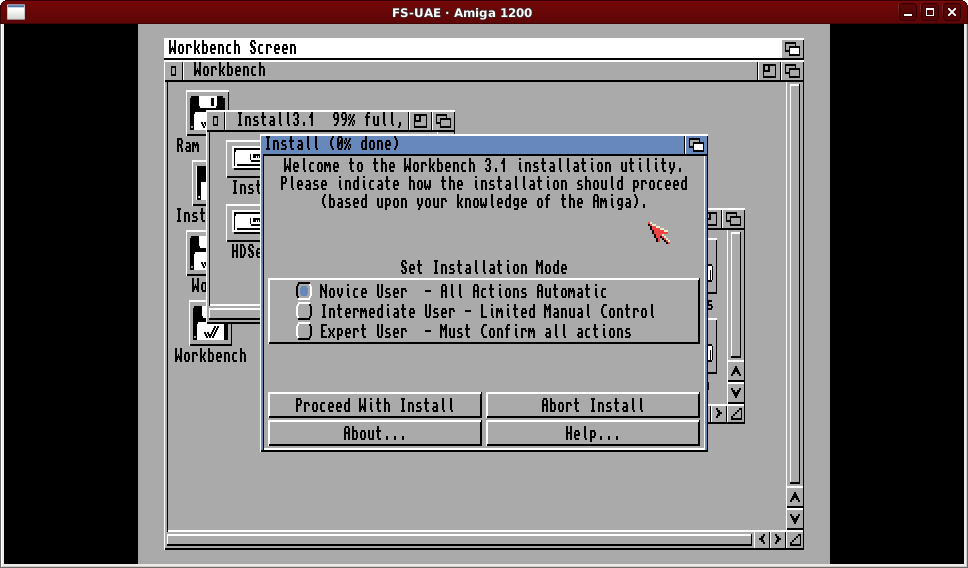The width and height of the screenshot is (968, 568).
Task: Open installer Help...
Action: (x=593, y=433)
